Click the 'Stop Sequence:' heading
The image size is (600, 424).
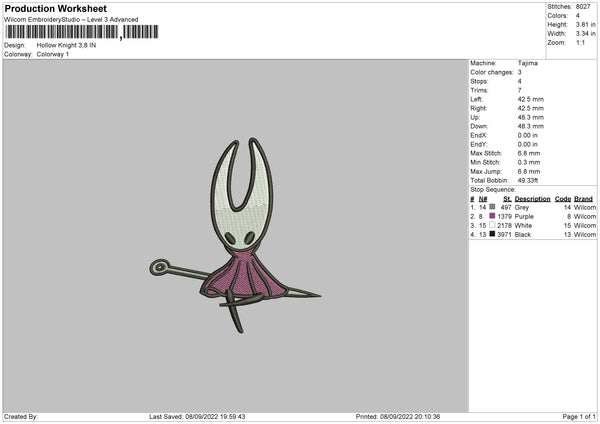coord(493,190)
